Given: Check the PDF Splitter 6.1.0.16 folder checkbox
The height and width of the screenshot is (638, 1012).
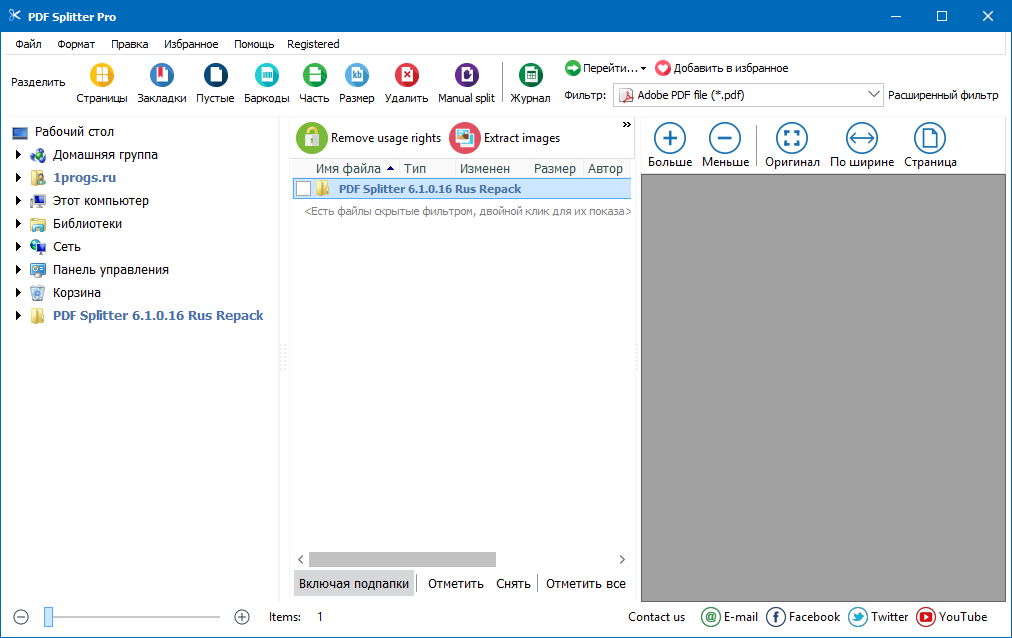Looking at the screenshot, I should click(303, 189).
